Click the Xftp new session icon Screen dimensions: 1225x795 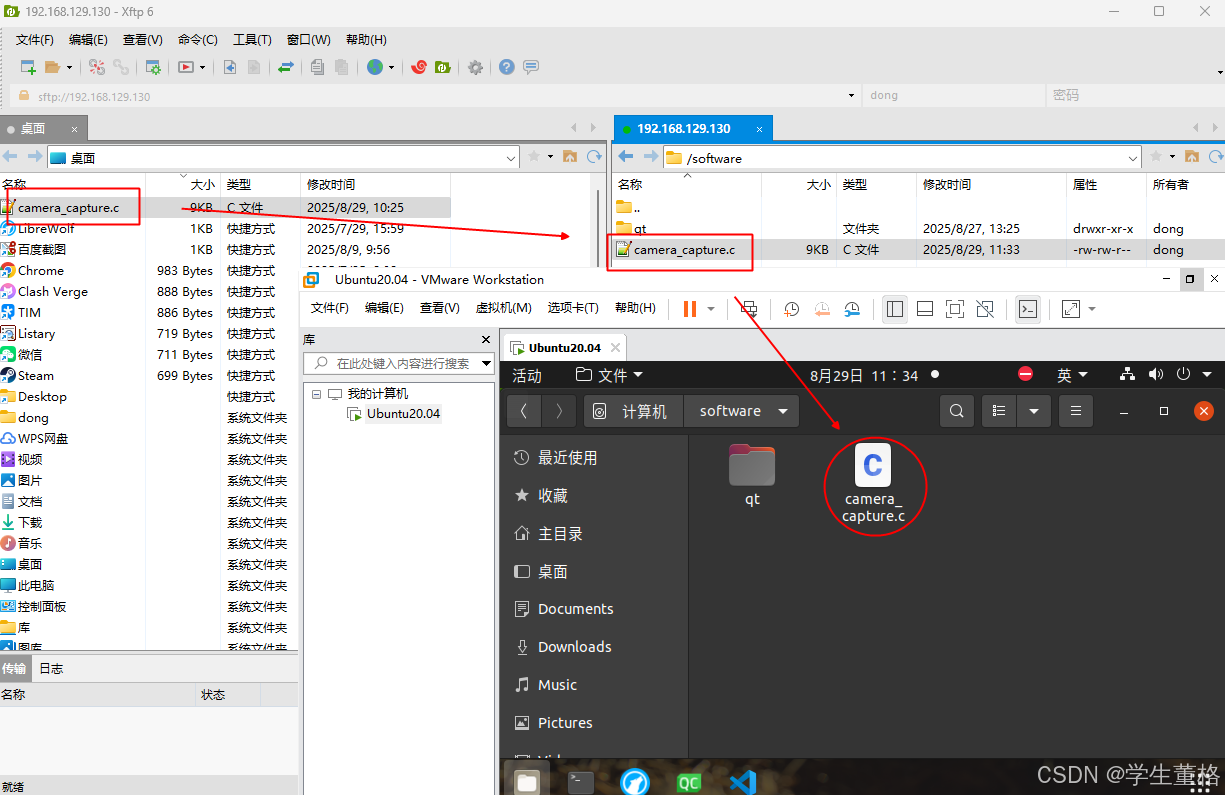pyautogui.click(x=29, y=67)
